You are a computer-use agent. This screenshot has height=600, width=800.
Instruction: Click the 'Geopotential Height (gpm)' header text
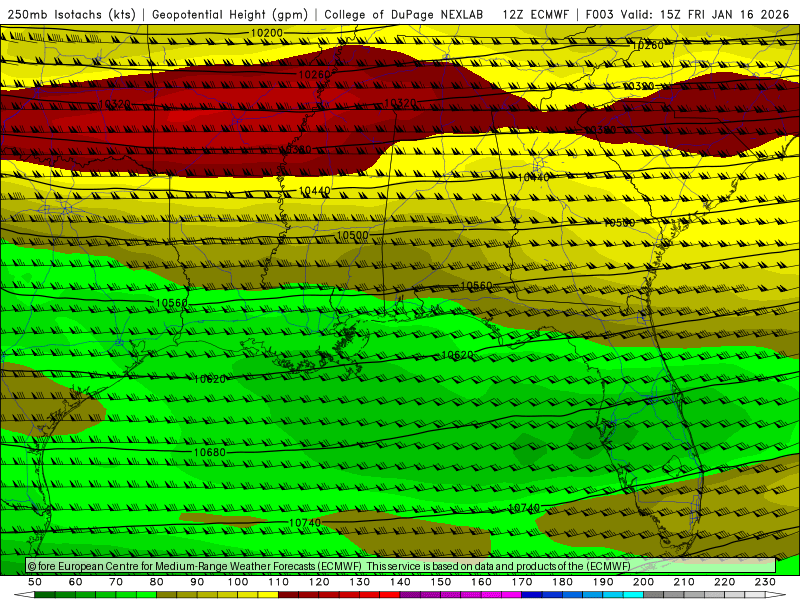(x=230, y=14)
